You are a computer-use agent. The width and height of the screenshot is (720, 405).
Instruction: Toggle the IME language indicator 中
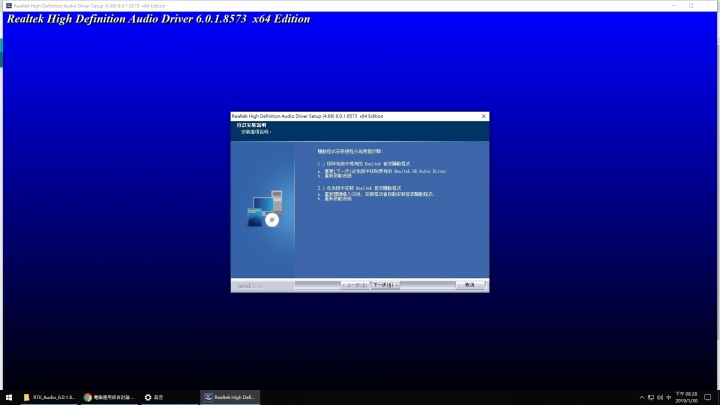[x=669, y=398]
